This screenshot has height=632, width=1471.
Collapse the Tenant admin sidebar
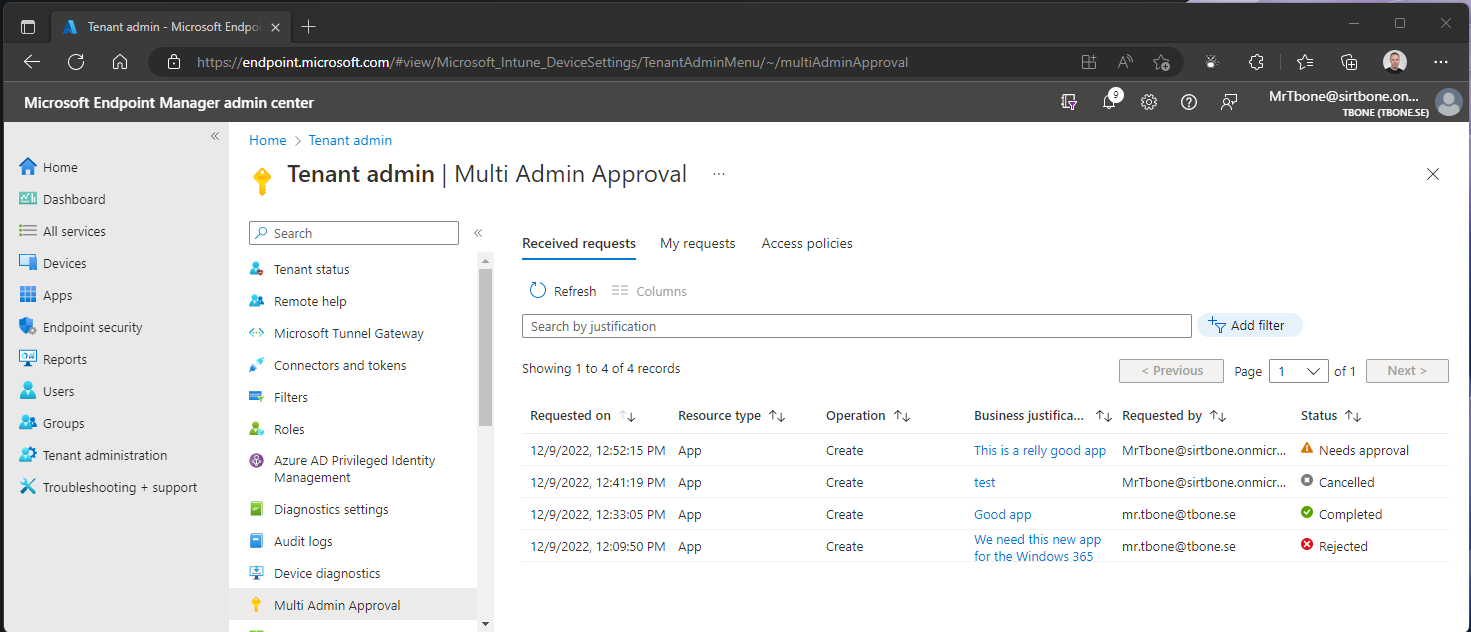478,231
